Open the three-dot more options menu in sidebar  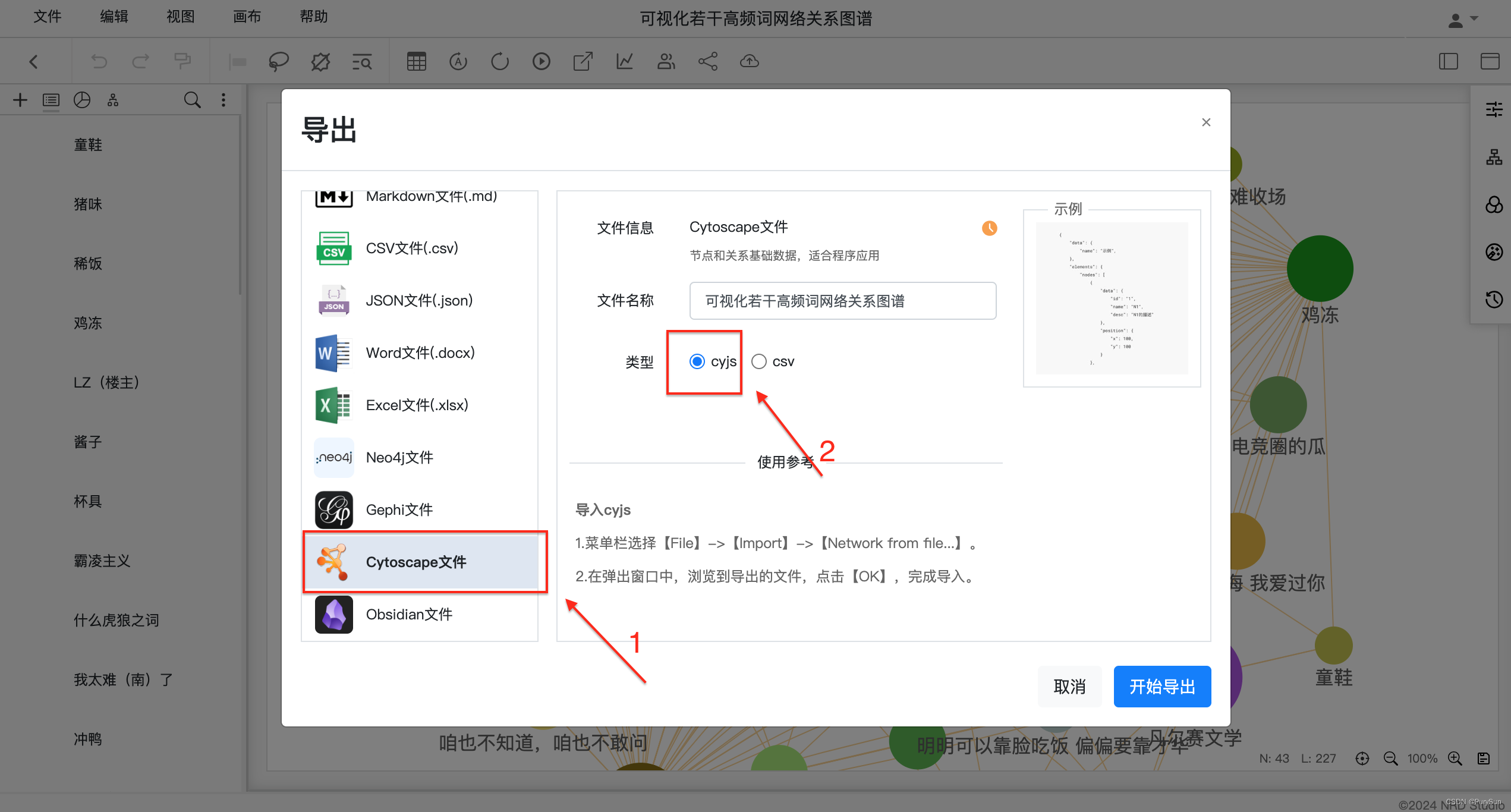223,100
